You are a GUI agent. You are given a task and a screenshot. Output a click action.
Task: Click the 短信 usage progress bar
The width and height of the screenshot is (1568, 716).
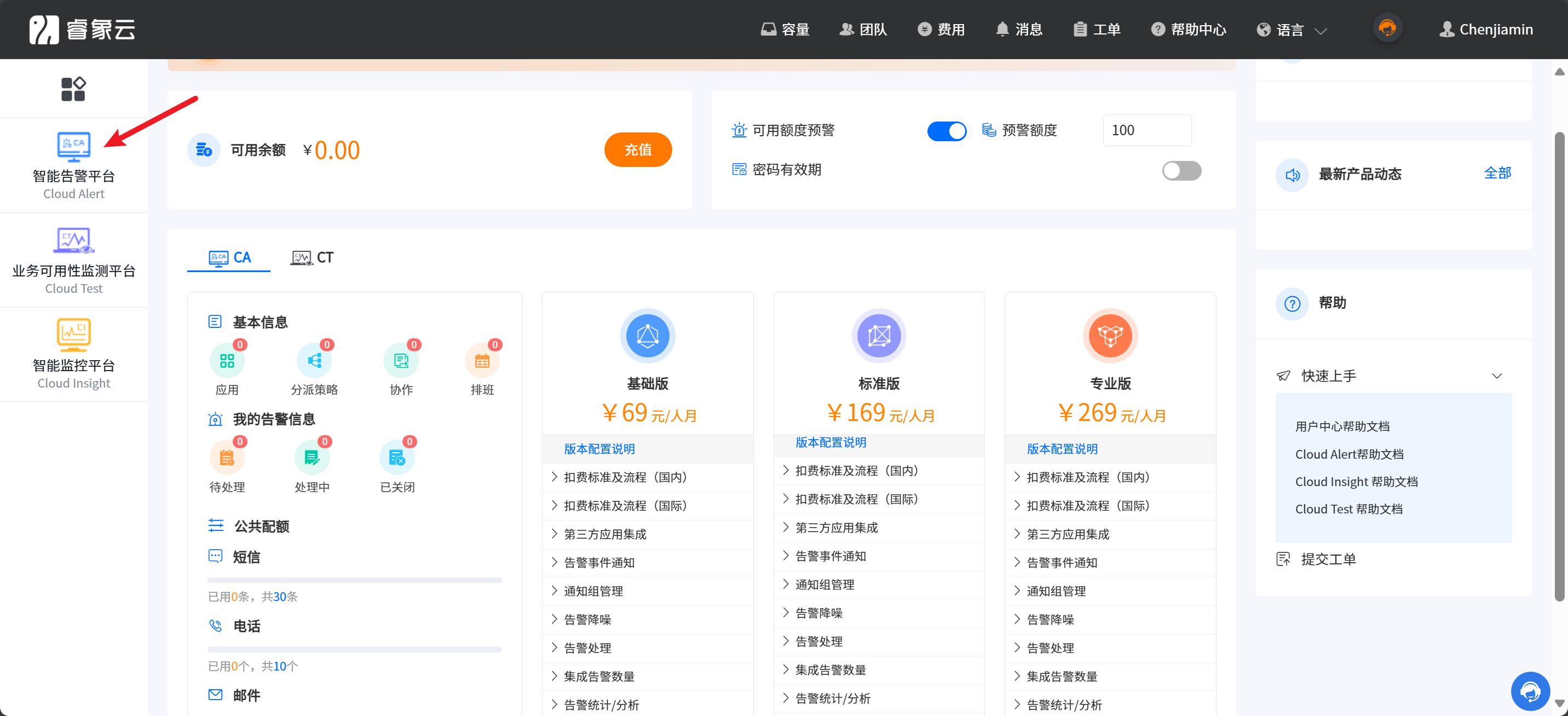(354, 580)
